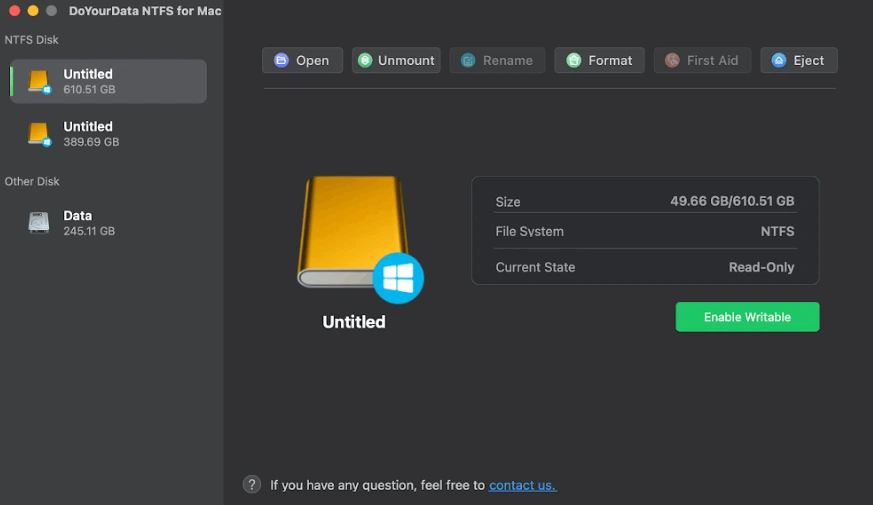Click the Current State Read-Only row

644,267
